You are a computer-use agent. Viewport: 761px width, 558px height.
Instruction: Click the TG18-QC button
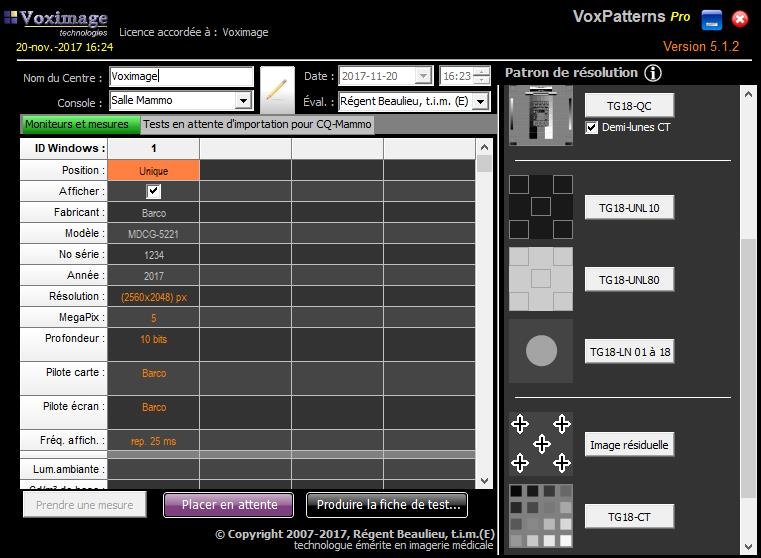pyautogui.click(x=629, y=106)
